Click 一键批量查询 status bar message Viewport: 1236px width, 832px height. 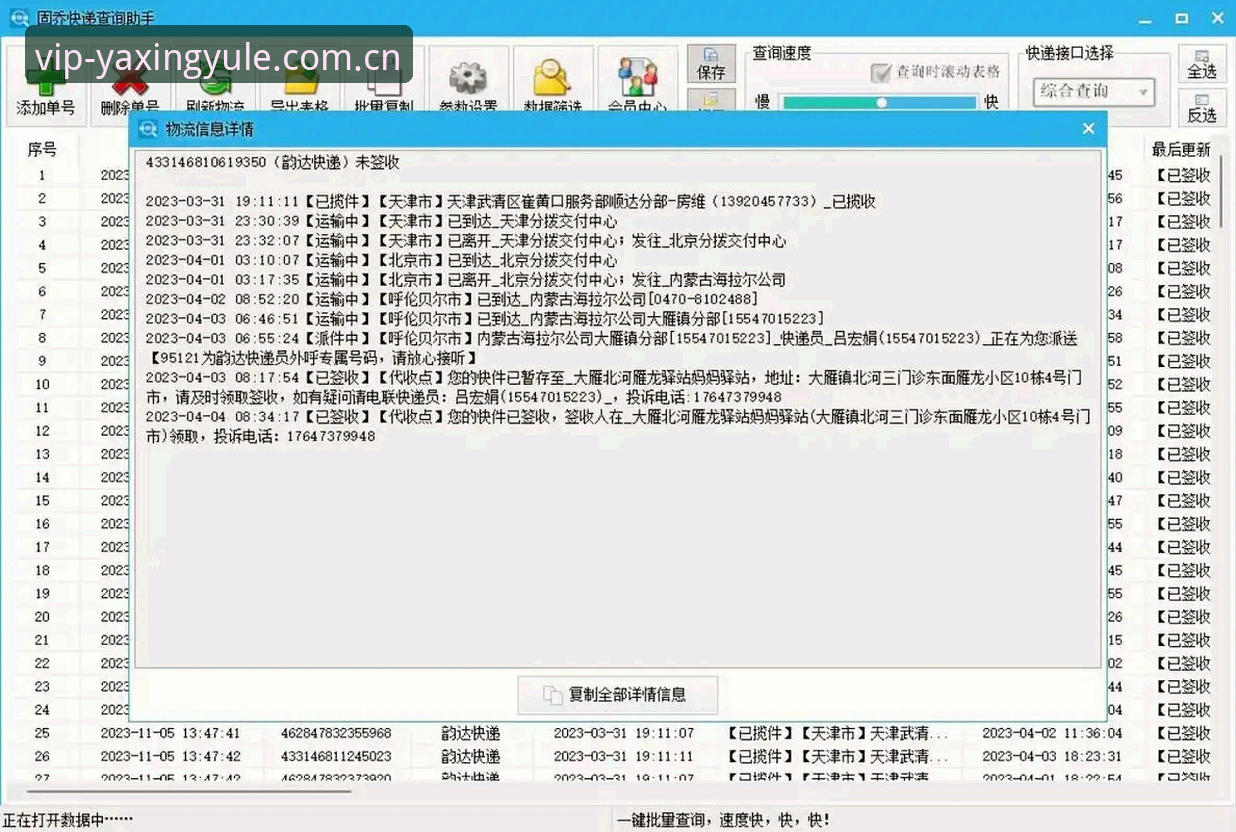724,820
